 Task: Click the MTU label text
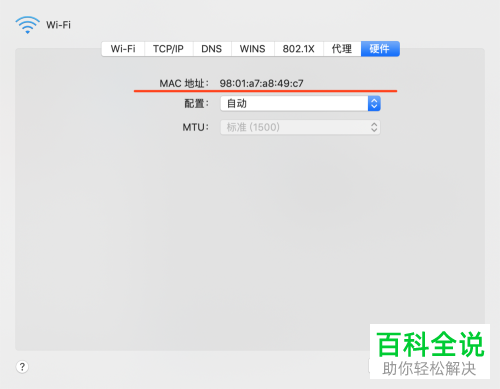click(195, 127)
